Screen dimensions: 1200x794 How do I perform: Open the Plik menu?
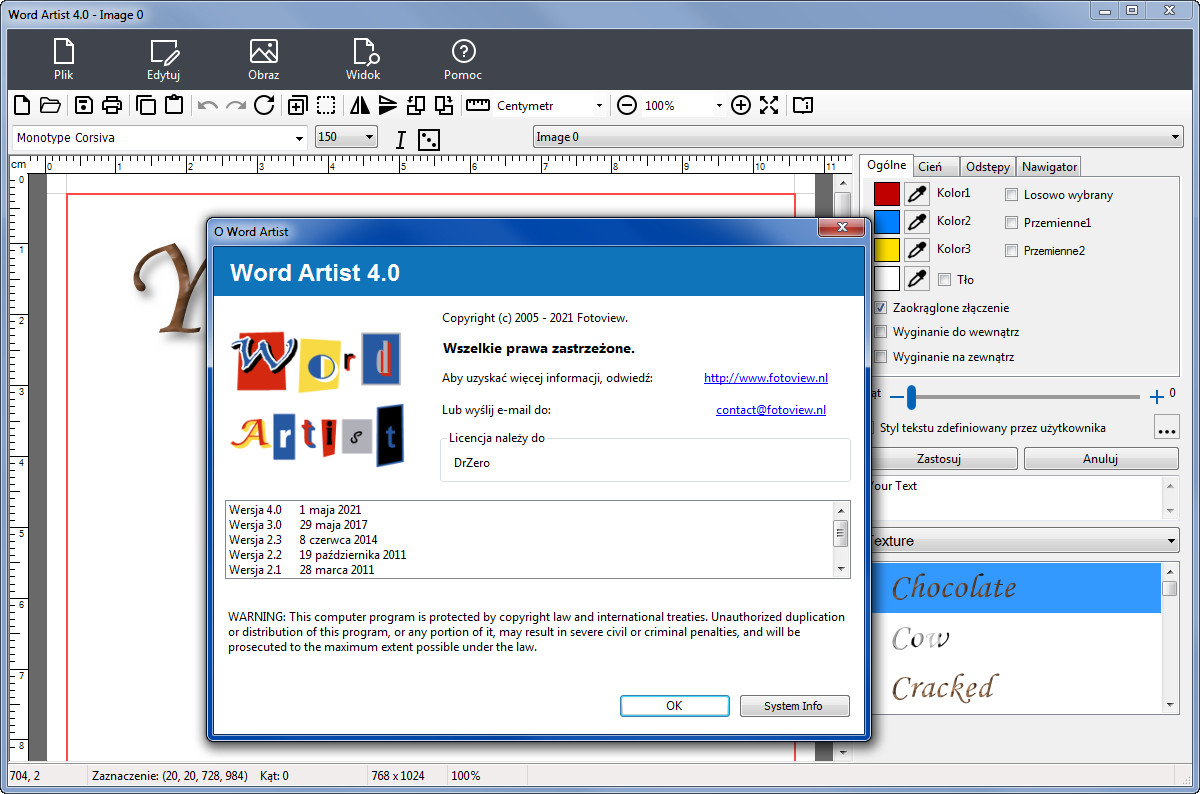coord(64,59)
